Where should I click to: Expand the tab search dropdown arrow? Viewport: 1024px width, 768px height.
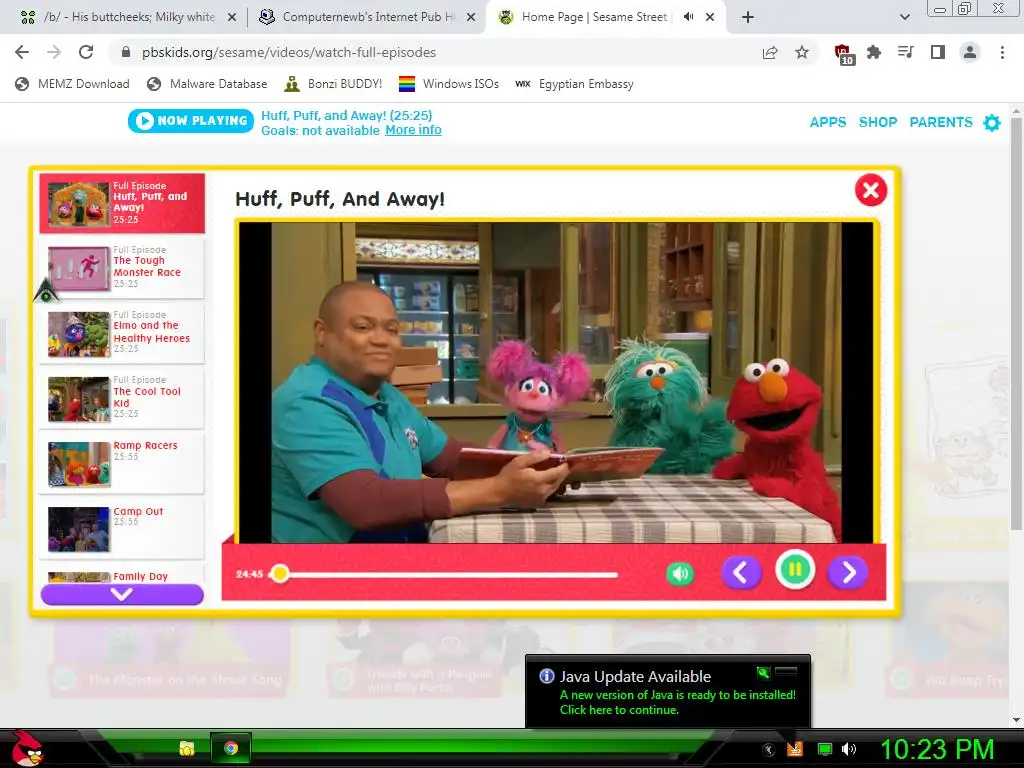click(904, 17)
